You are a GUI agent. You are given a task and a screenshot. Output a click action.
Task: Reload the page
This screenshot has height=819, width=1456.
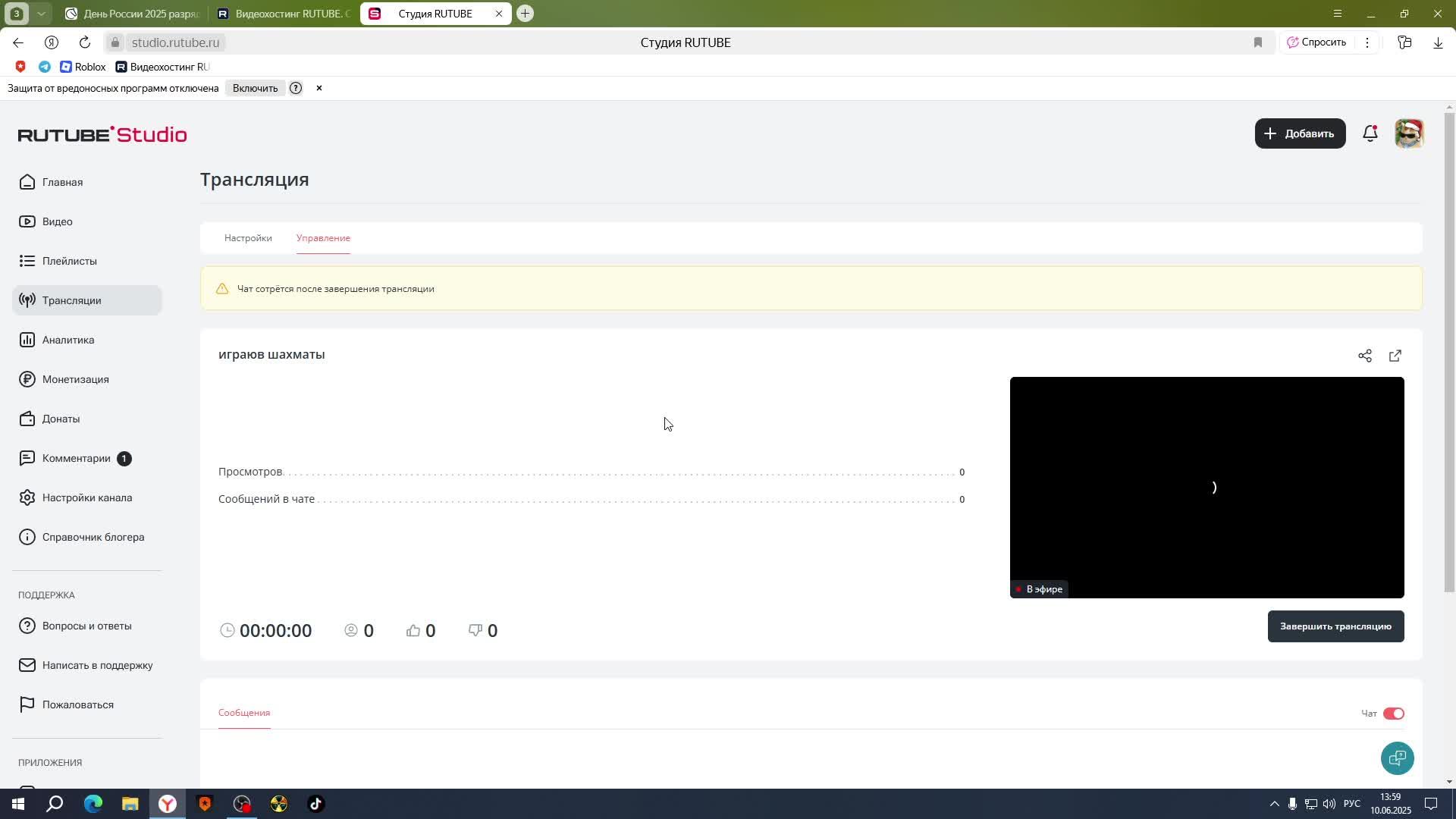tap(85, 42)
